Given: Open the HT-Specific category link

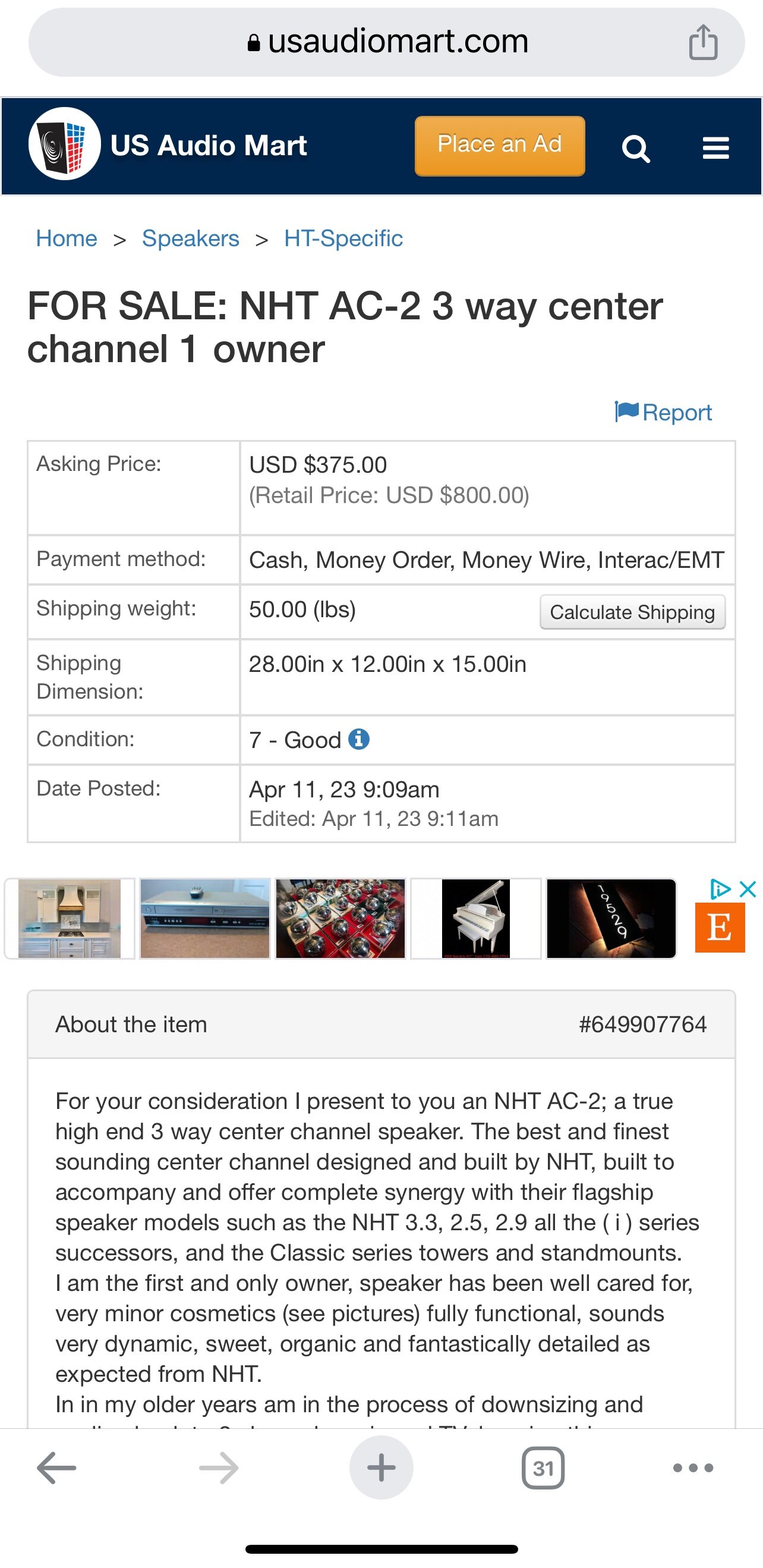Looking at the screenshot, I should pyautogui.click(x=343, y=238).
